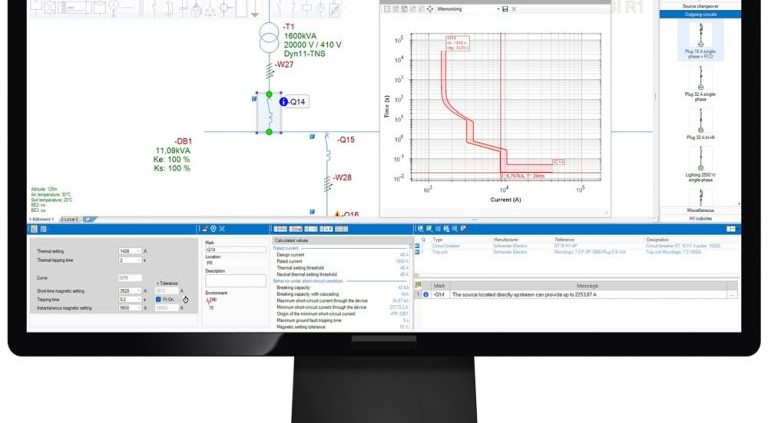Click the third button in calculated values toolbar
This screenshot has width=768, height=423.
point(311,229)
